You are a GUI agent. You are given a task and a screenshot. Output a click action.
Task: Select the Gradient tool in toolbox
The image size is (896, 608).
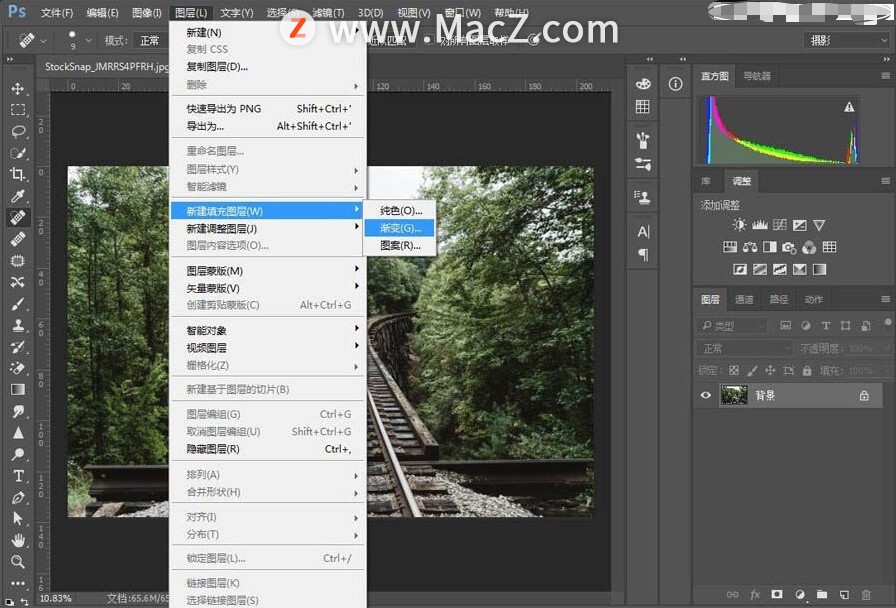[x=18, y=390]
